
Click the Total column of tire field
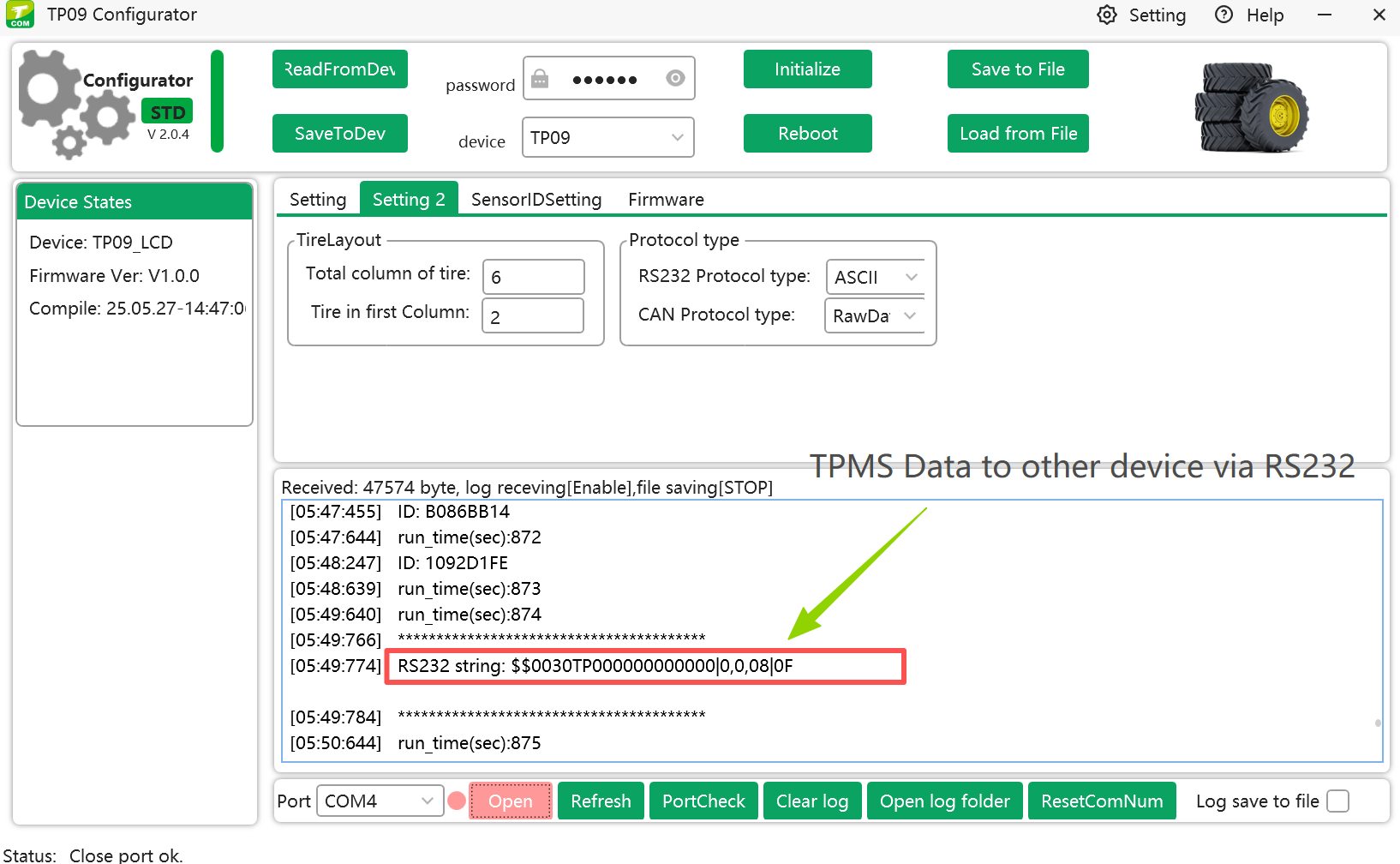533,278
